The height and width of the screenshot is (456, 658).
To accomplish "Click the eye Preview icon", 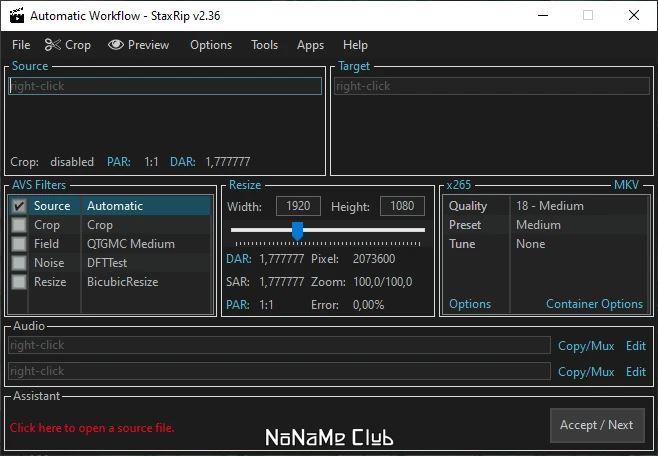I will pos(116,44).
